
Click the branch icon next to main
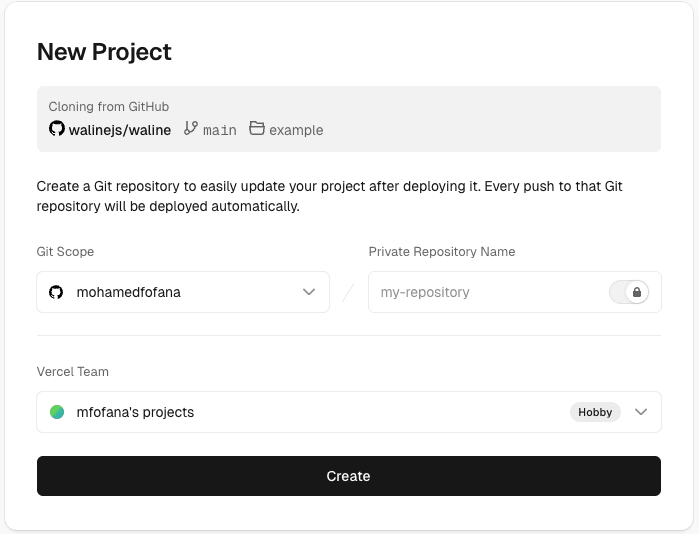pyautogui.click(x=191, y=129)
